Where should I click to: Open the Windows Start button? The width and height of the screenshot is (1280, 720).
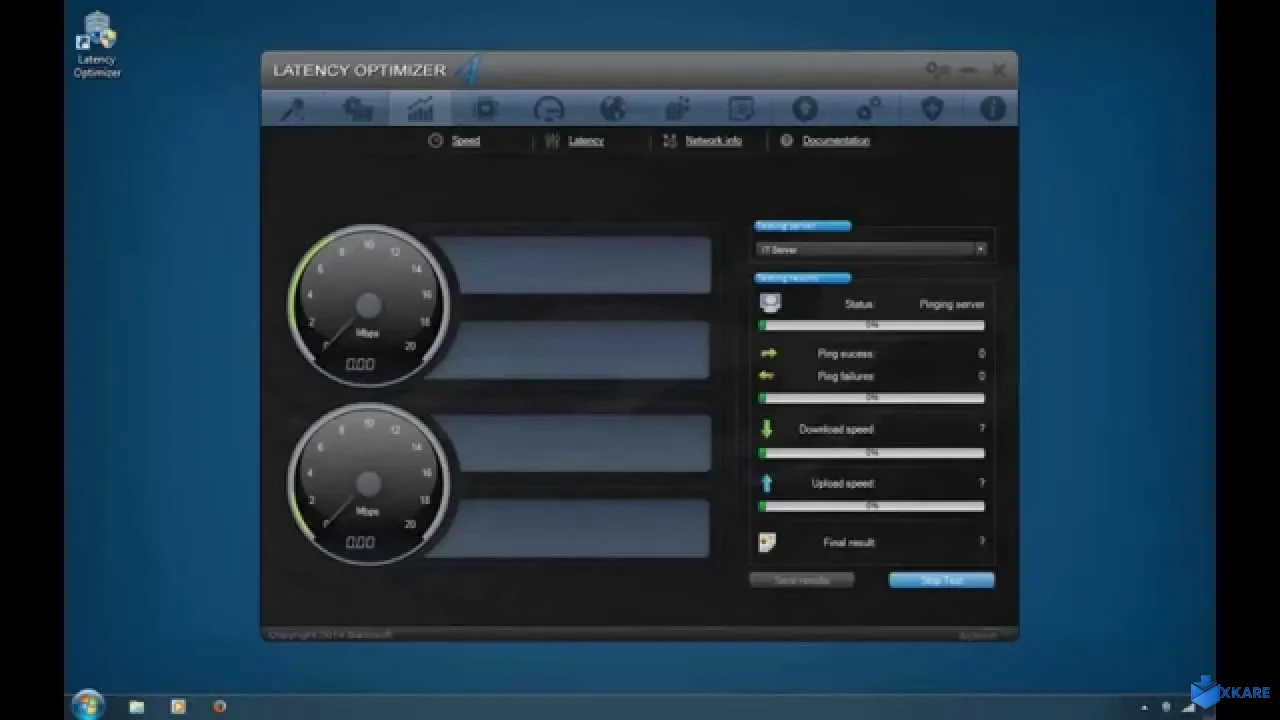click(x=88, y=706)
